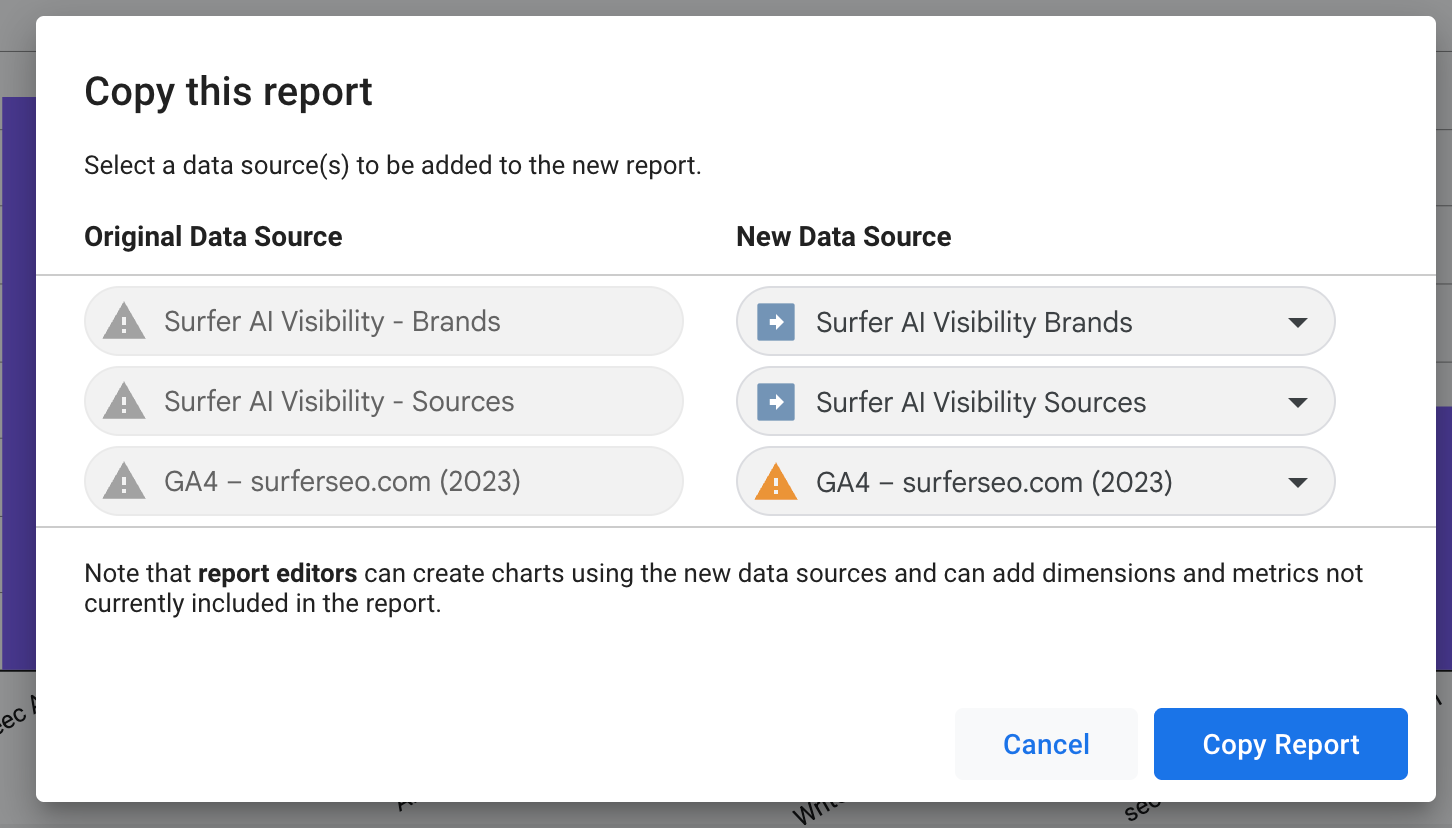Click the Original Data Source column header

coord(213,237)
